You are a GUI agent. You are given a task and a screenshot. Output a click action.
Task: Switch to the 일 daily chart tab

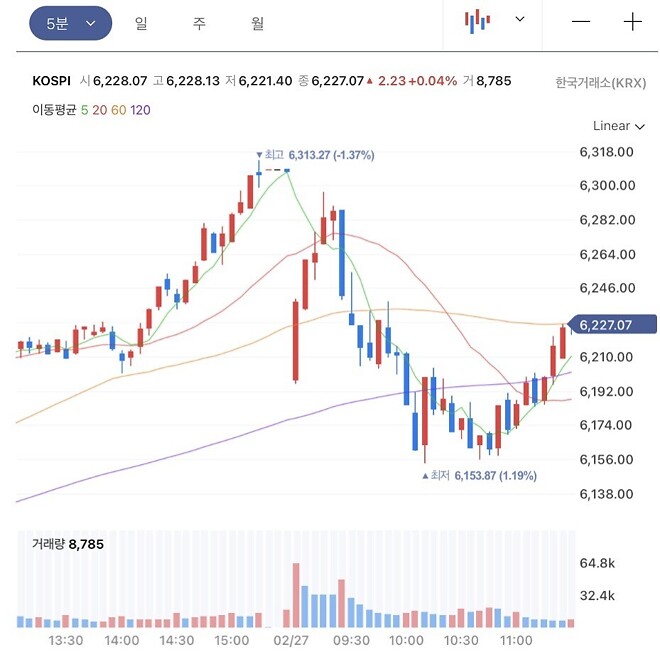click(x=141, y=23)
